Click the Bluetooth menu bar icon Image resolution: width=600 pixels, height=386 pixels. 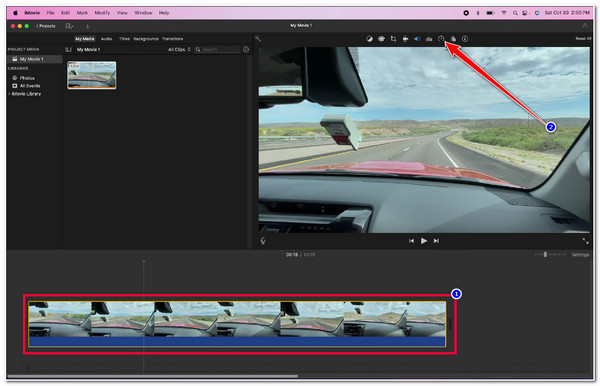point(478,13)
